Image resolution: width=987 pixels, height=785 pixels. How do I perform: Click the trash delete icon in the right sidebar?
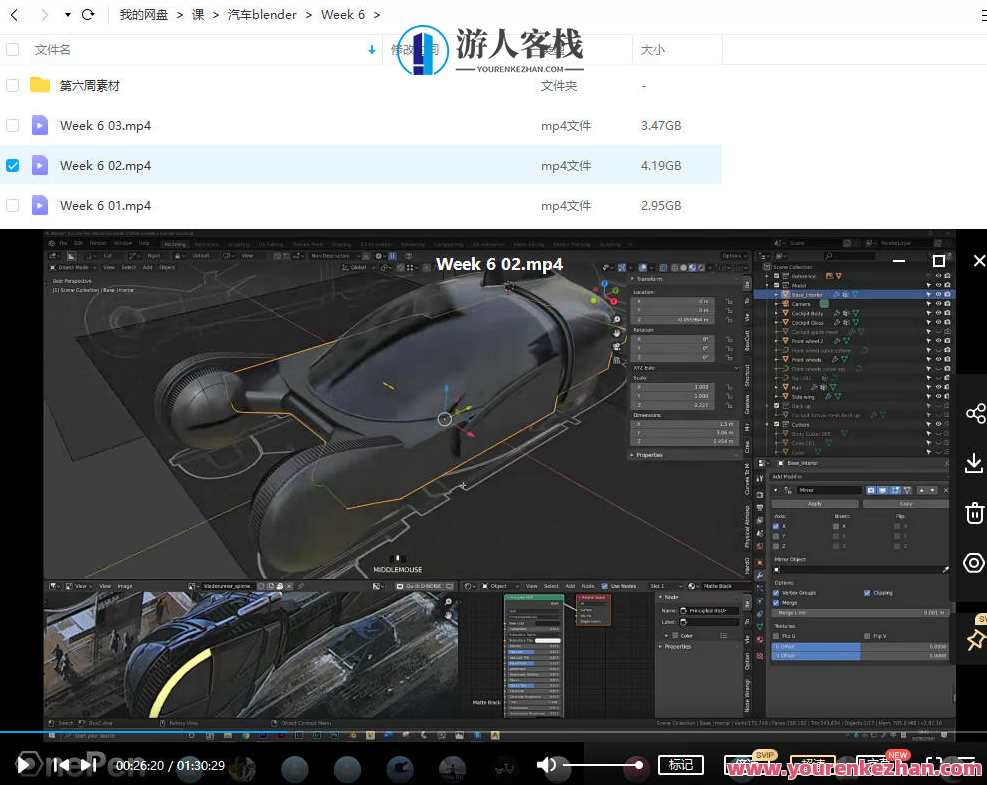point(974,513)
